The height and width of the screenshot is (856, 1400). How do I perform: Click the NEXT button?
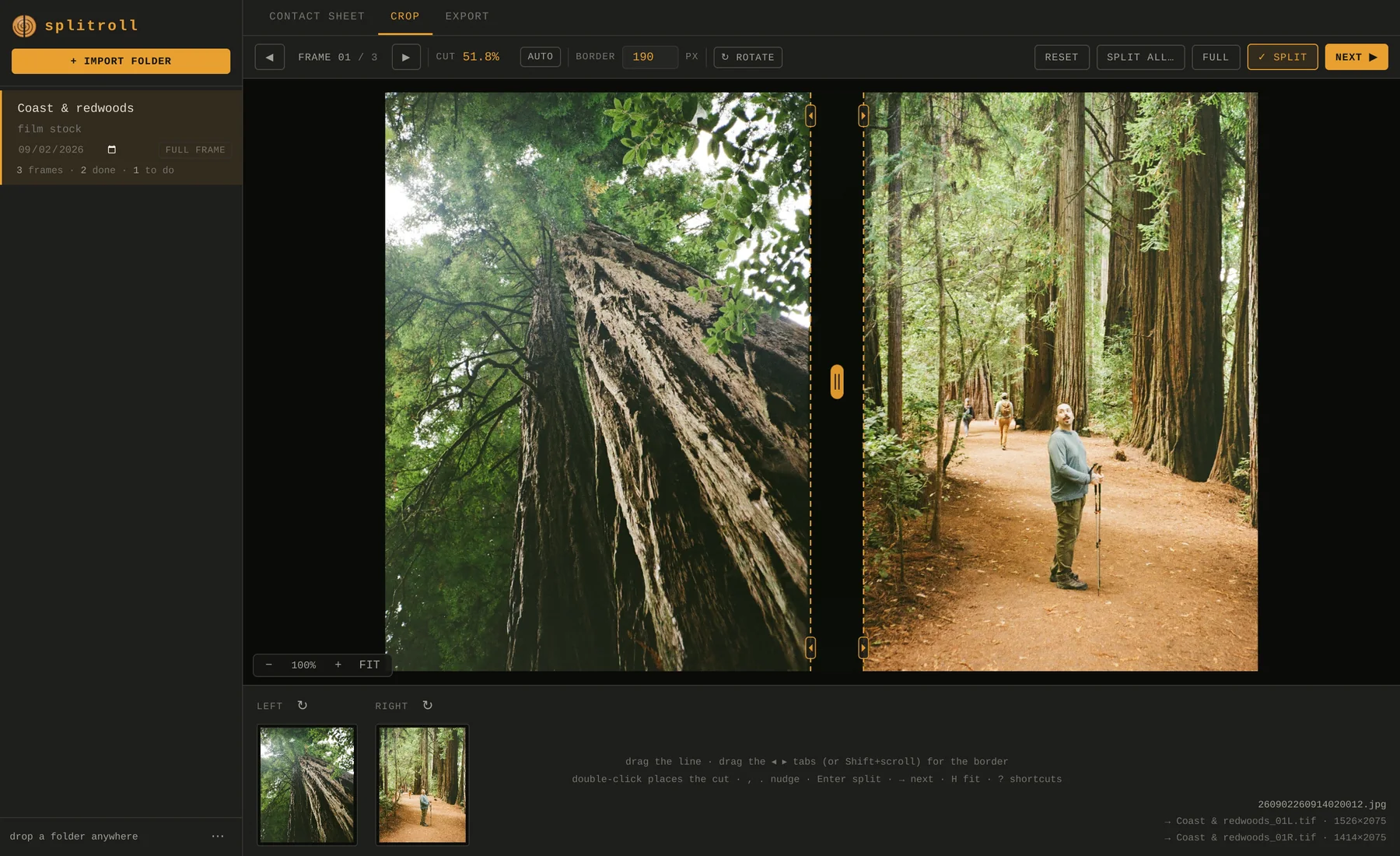(x=1356, y=57)
